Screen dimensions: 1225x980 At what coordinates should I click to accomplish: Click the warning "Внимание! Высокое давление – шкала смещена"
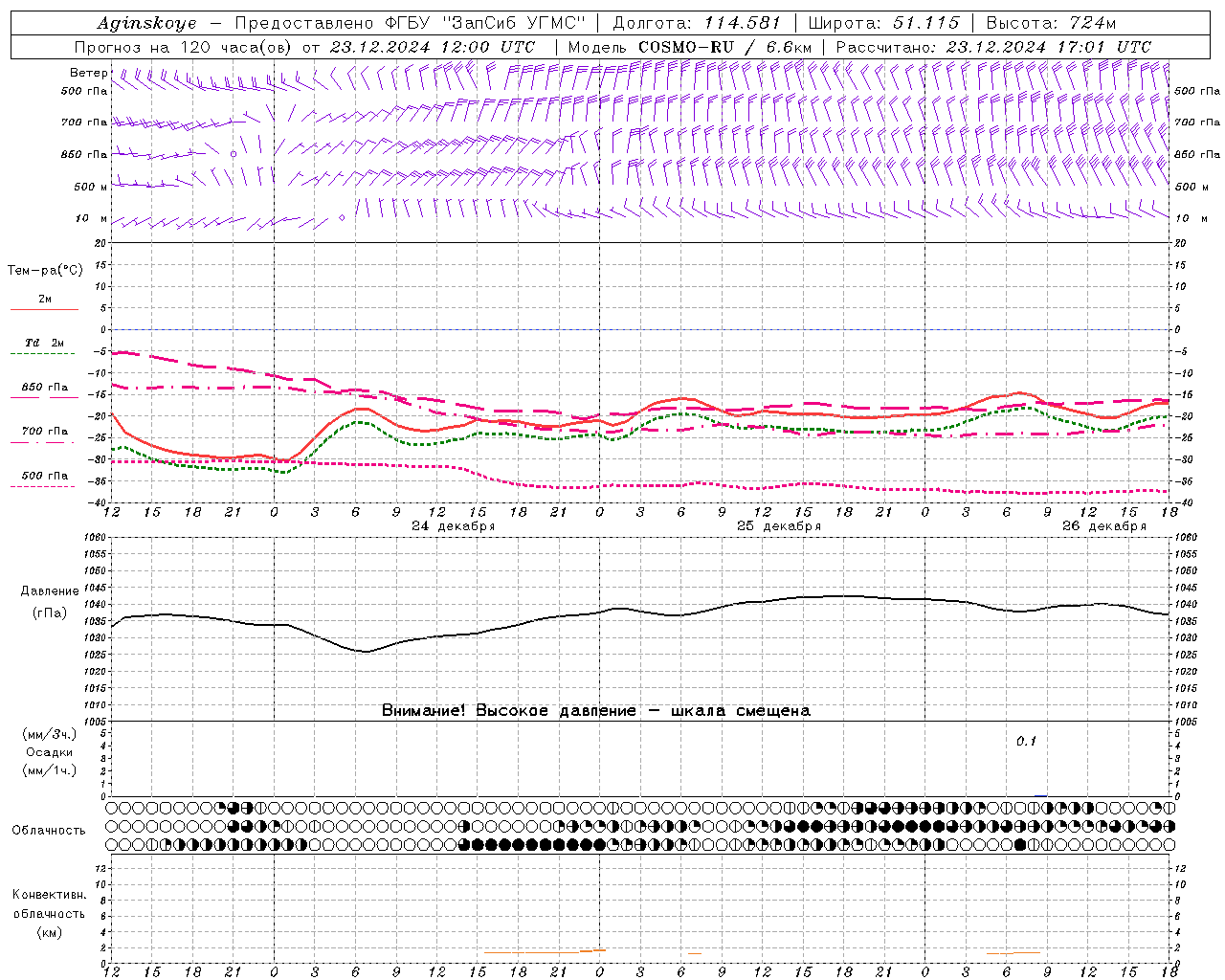pos(596,710)
